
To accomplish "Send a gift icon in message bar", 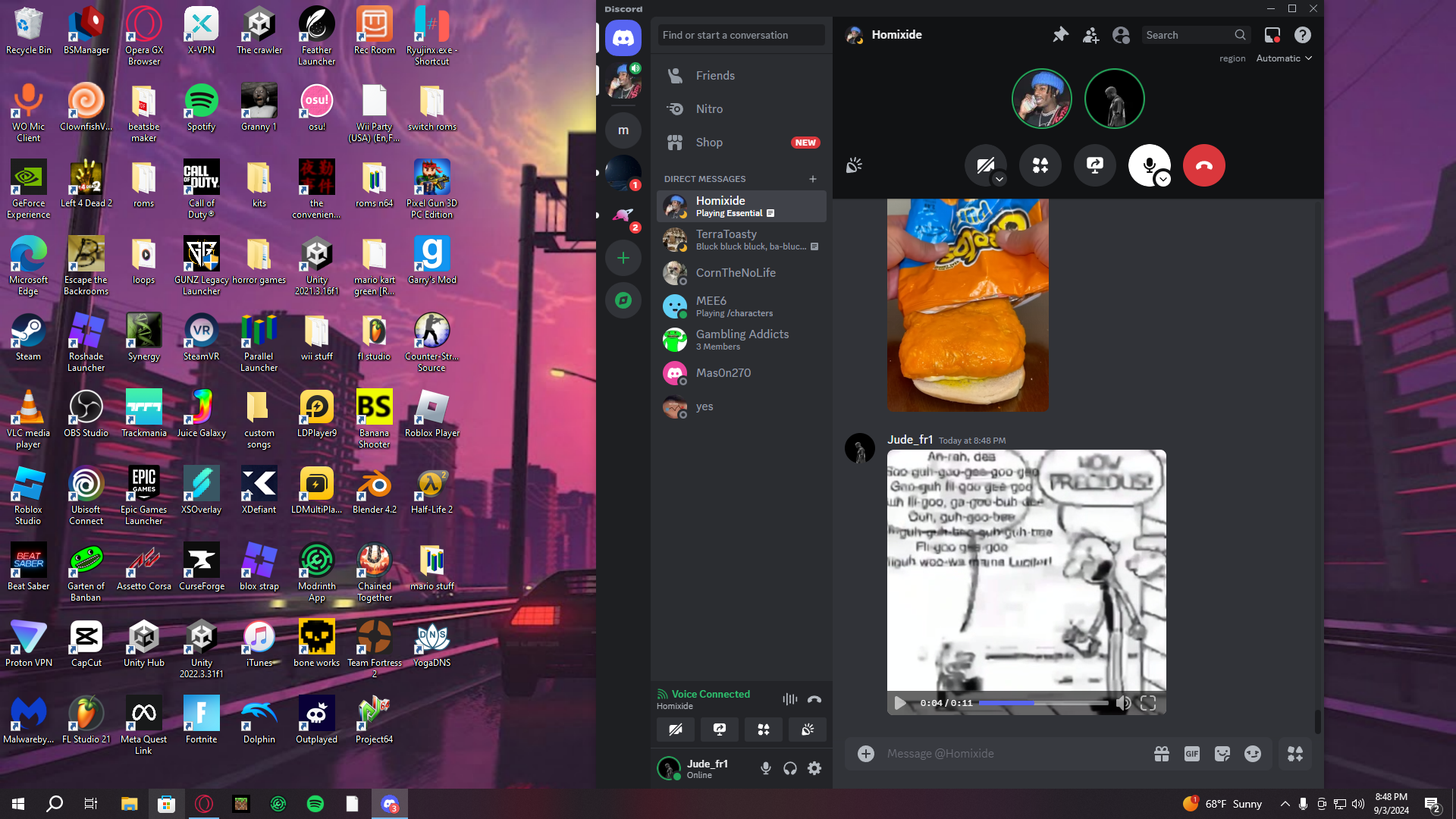I will click(x=1161, y=754).
